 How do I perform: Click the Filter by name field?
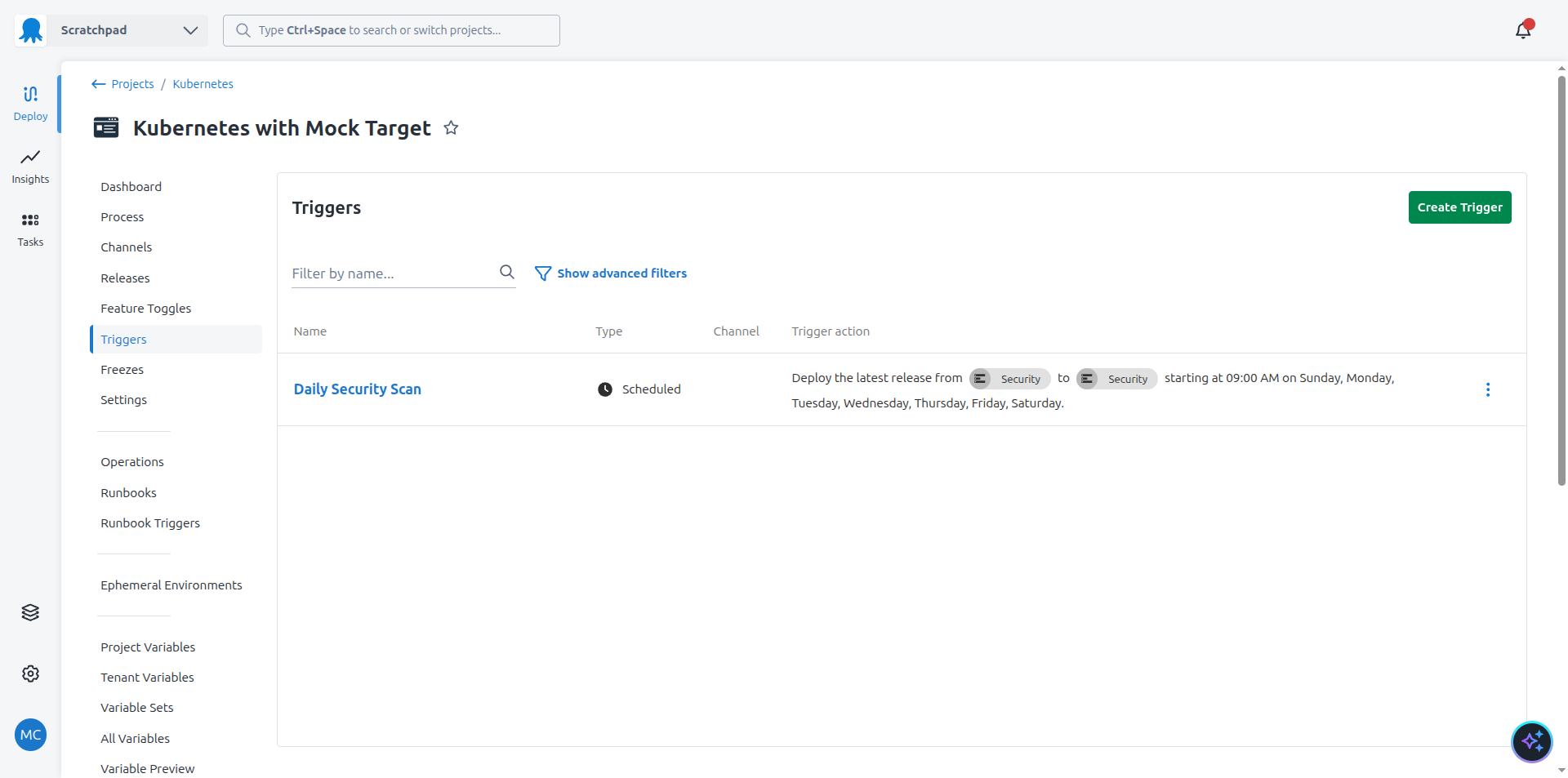coord(392,273)
